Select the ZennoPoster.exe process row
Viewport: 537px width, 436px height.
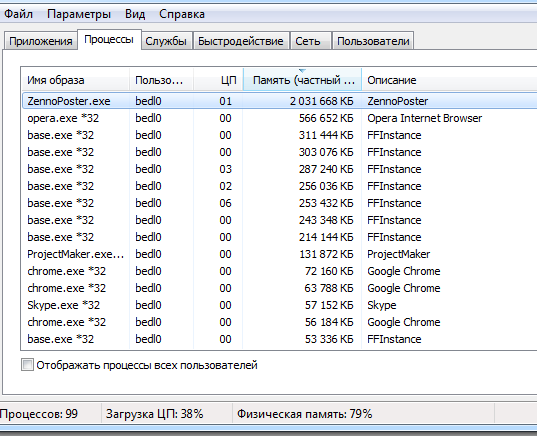click(279, 101)
